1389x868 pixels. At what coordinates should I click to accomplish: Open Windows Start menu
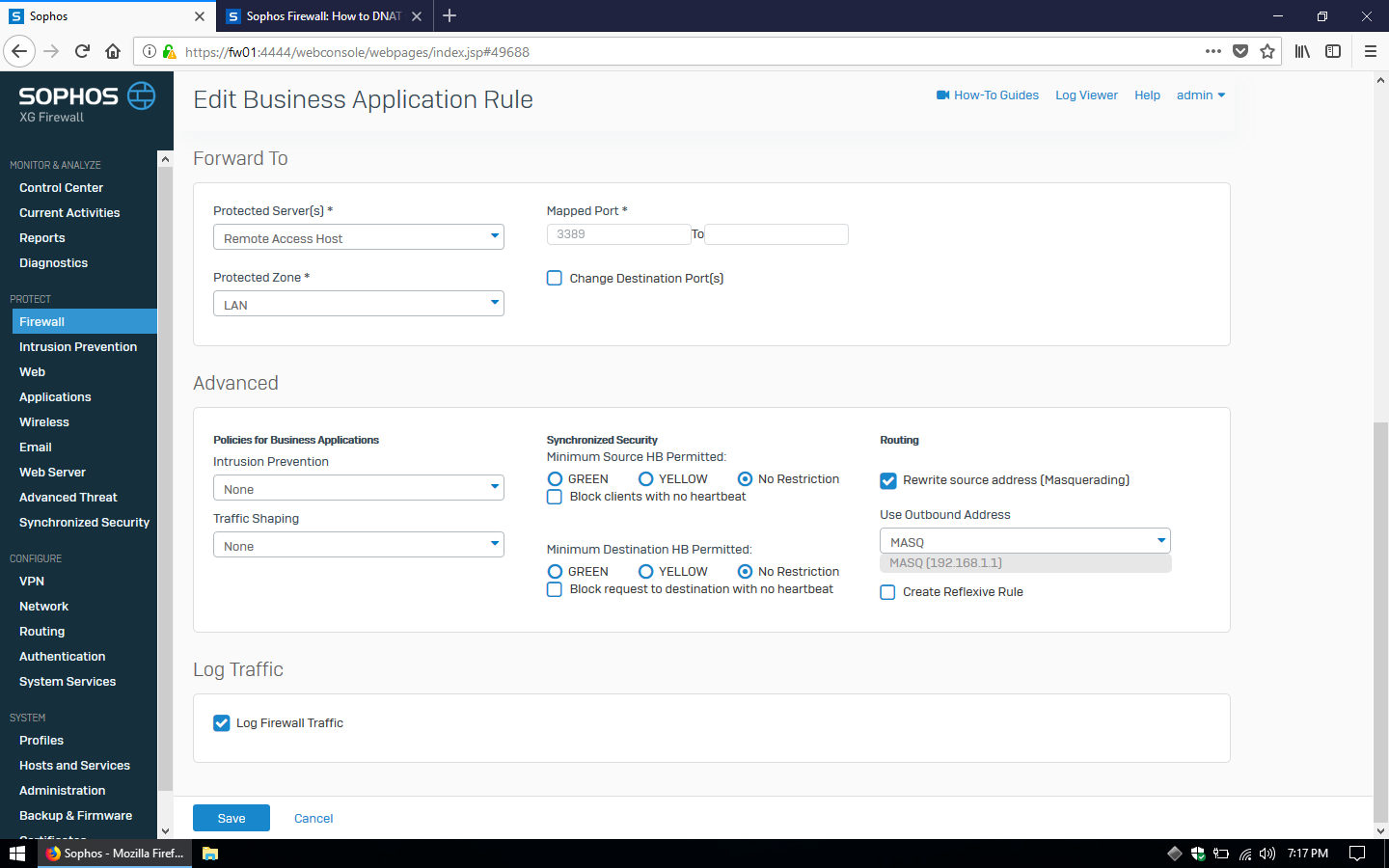(x=17, y=854)
